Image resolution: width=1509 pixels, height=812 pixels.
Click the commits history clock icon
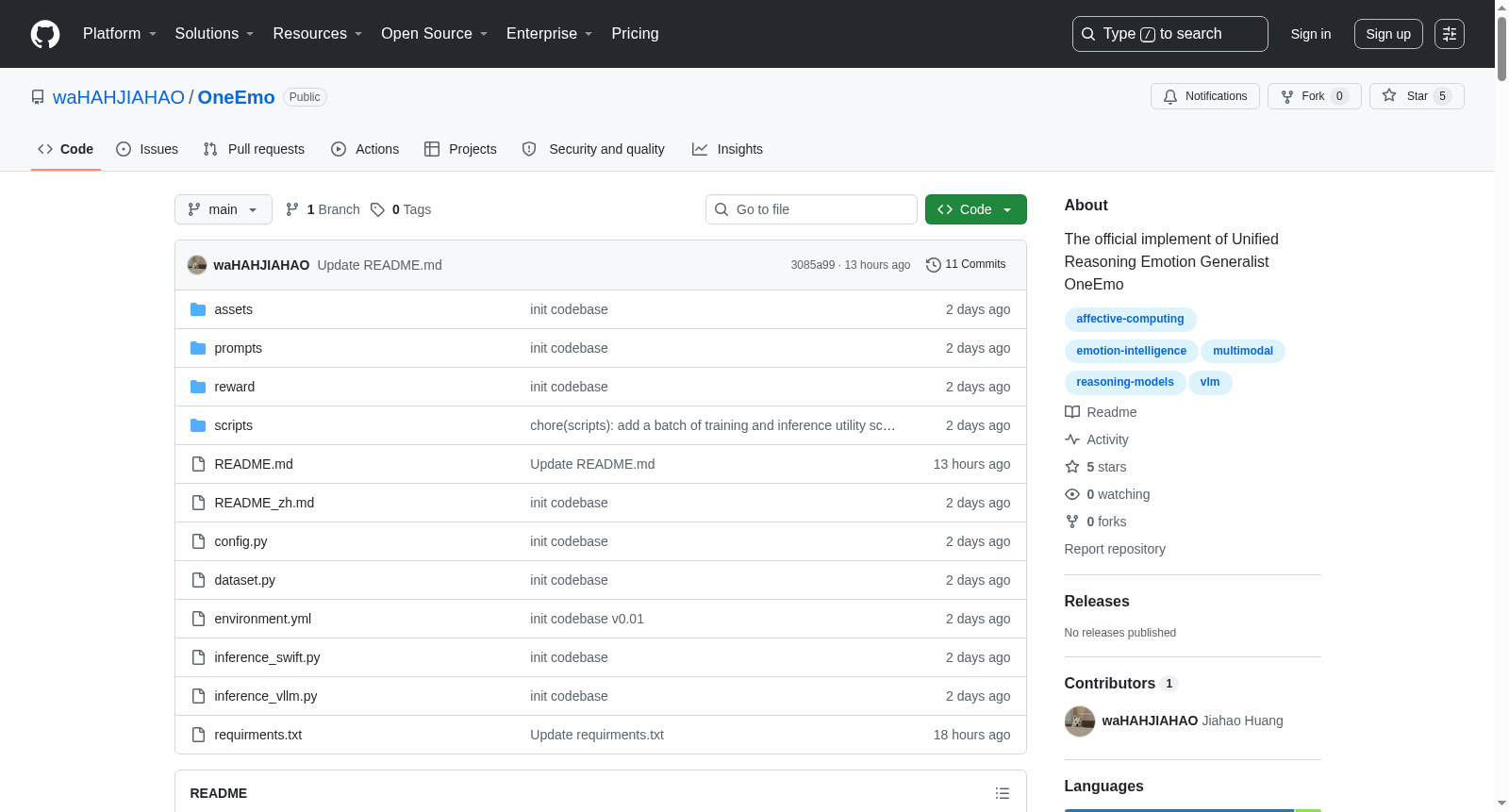(x=934, y=265)
